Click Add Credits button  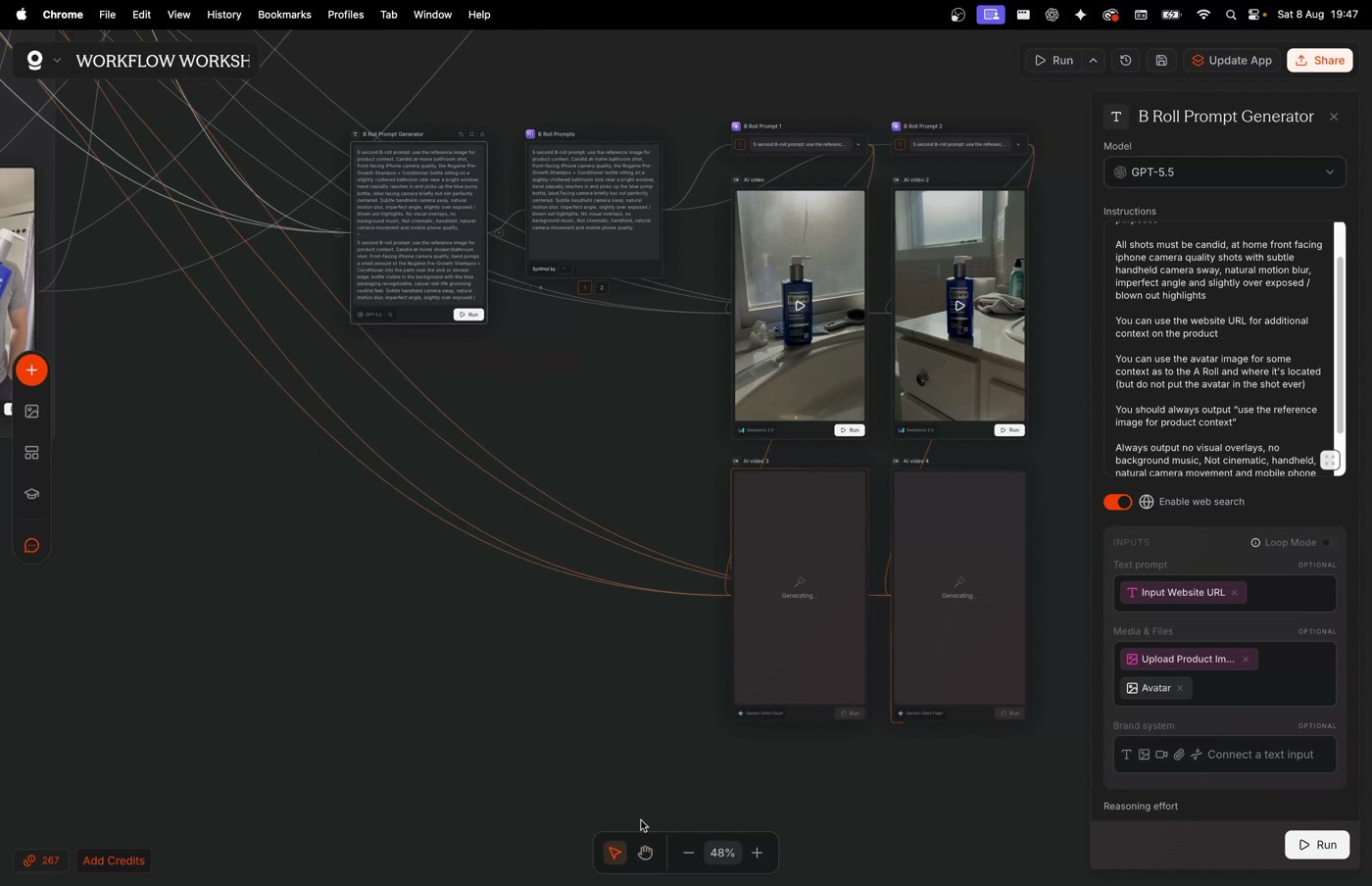click(114, 861)
